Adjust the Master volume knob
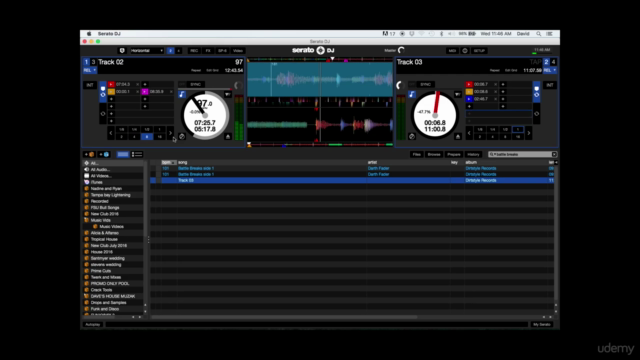 coord(402,50)
